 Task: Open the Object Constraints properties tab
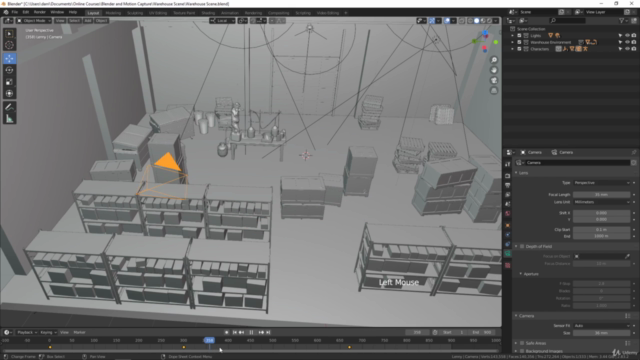tap(507, 244)
